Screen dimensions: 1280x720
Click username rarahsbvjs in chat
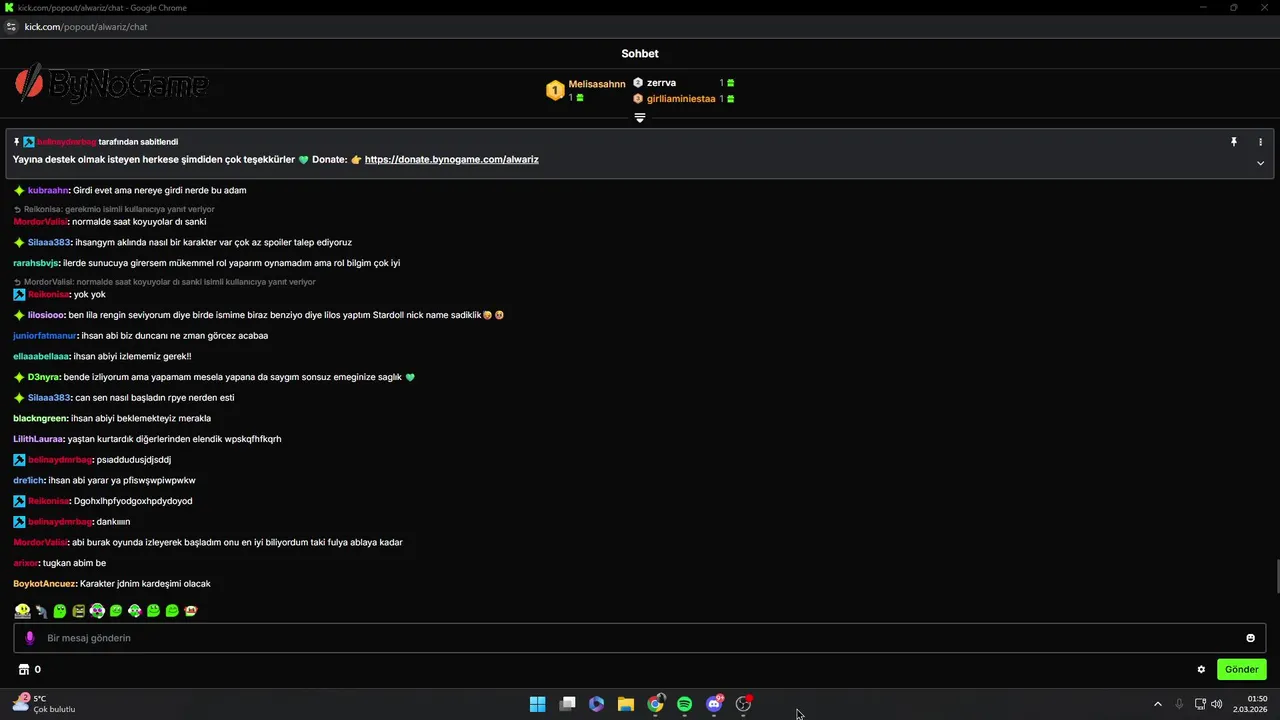(36, 263)
